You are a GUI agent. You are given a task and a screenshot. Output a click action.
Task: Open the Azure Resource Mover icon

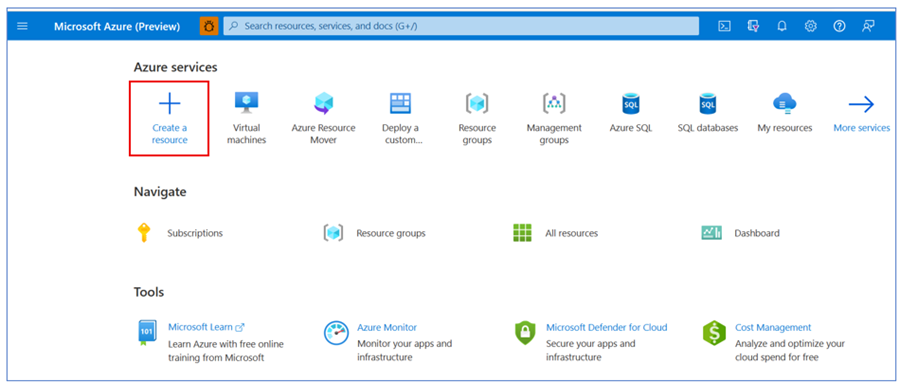pyautogui.click(x=323, y=104)
